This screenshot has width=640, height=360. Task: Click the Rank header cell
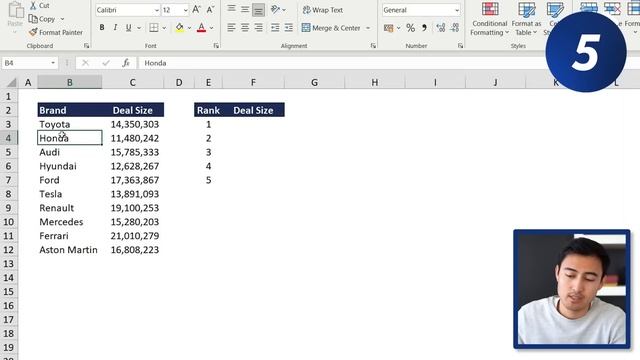click(x=208, y=110)
